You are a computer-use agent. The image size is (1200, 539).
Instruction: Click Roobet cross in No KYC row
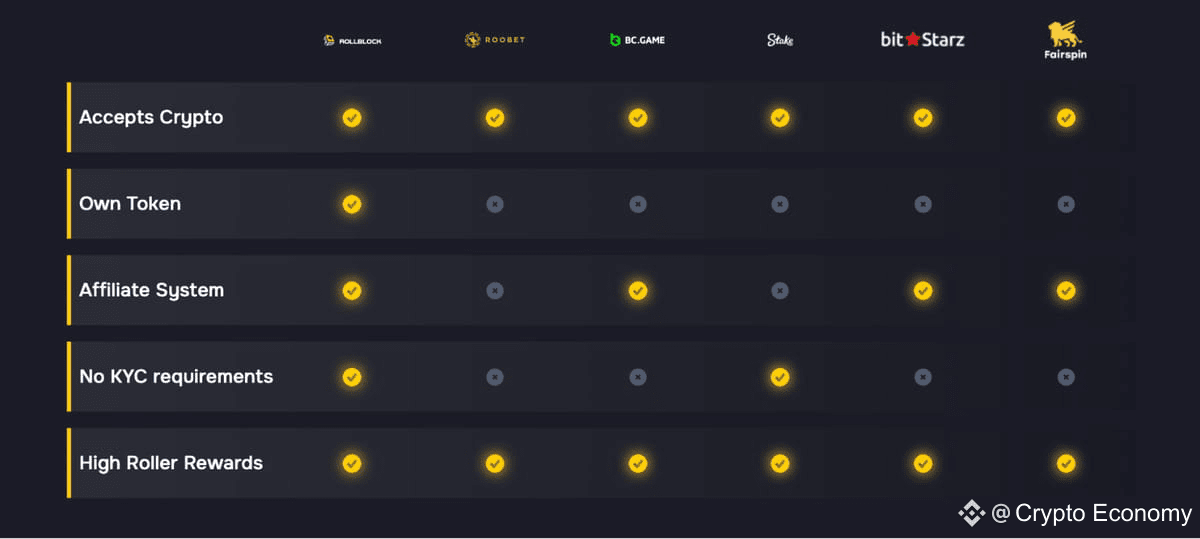[495, 377]
